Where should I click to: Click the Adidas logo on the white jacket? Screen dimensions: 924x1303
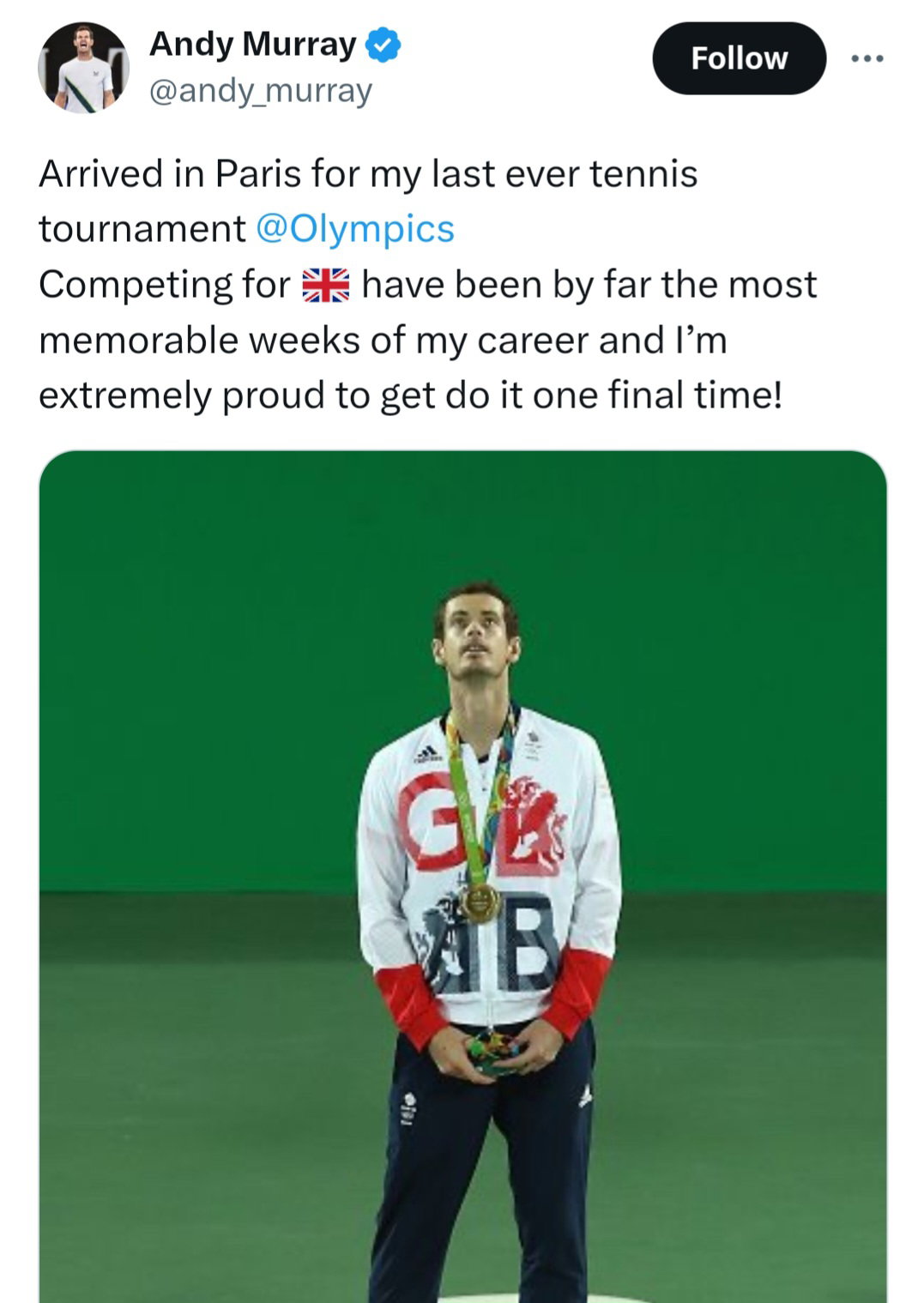click(426, 754)
